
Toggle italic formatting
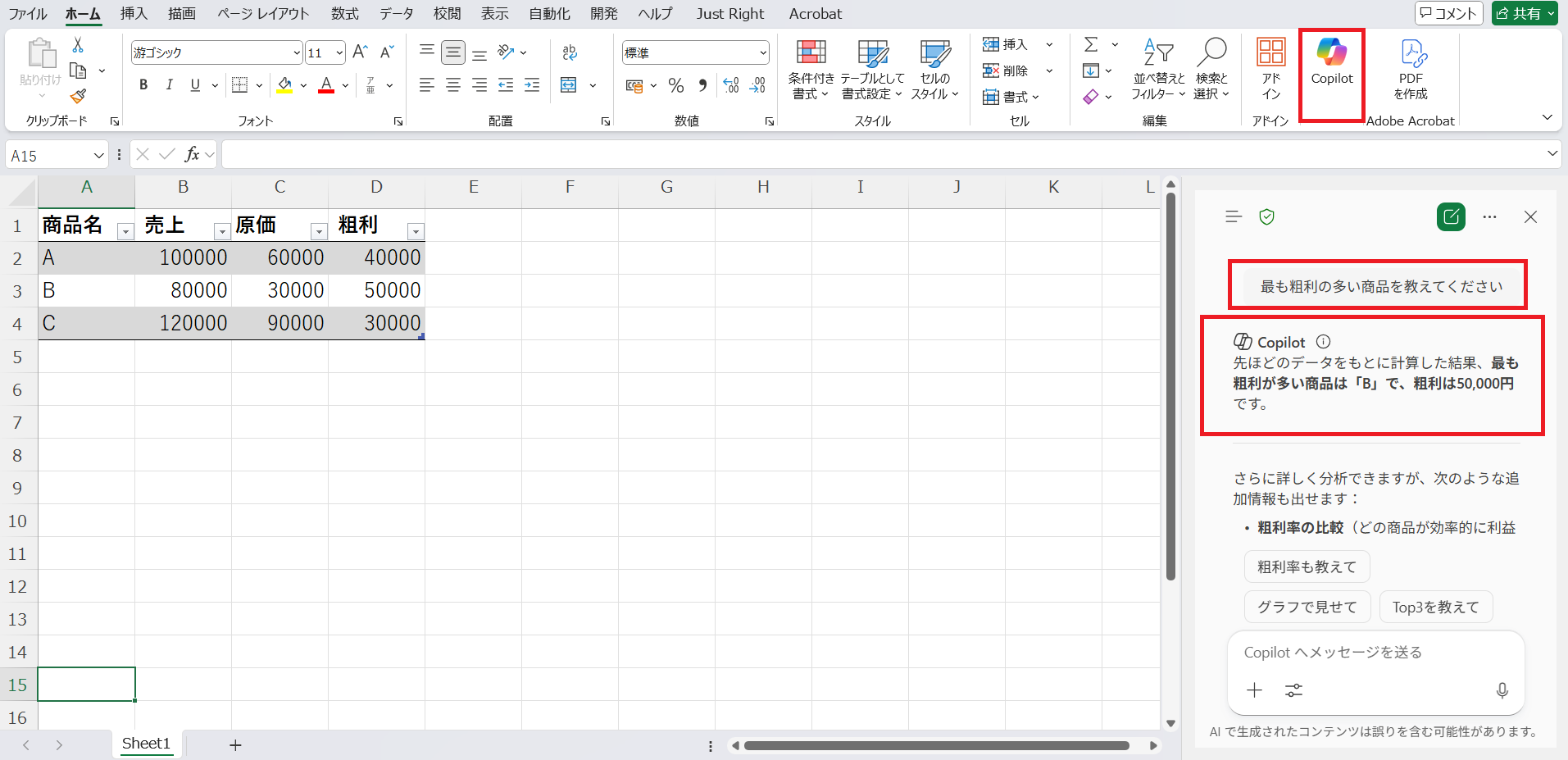[x=169, y=84]
